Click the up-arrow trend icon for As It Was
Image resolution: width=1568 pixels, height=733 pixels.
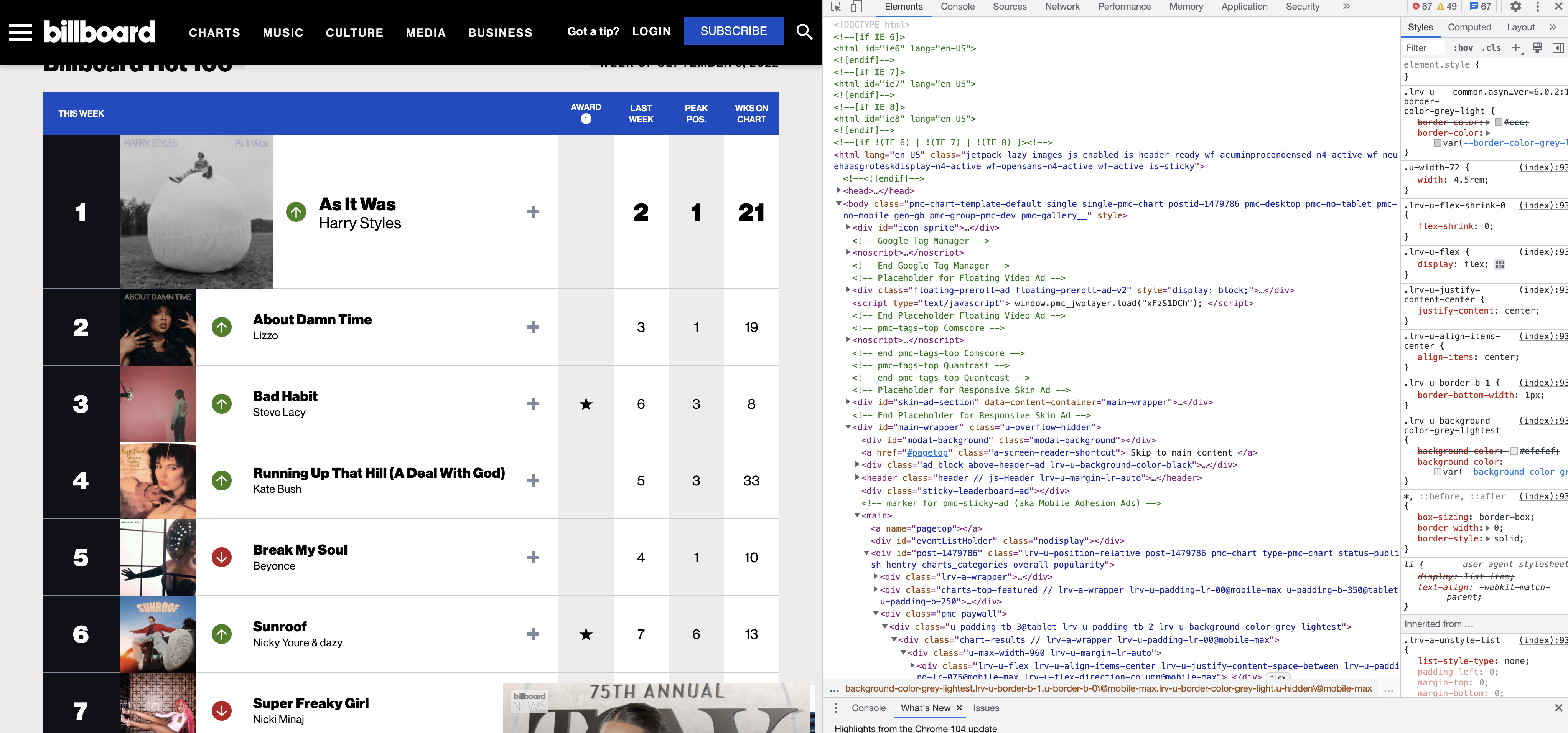click(296, 212)
